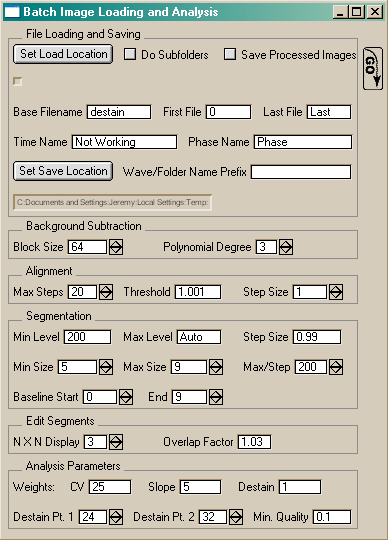Click the Destain Pt. 1 field
Viewport: 388px width, 540px height.
(93, 517)
